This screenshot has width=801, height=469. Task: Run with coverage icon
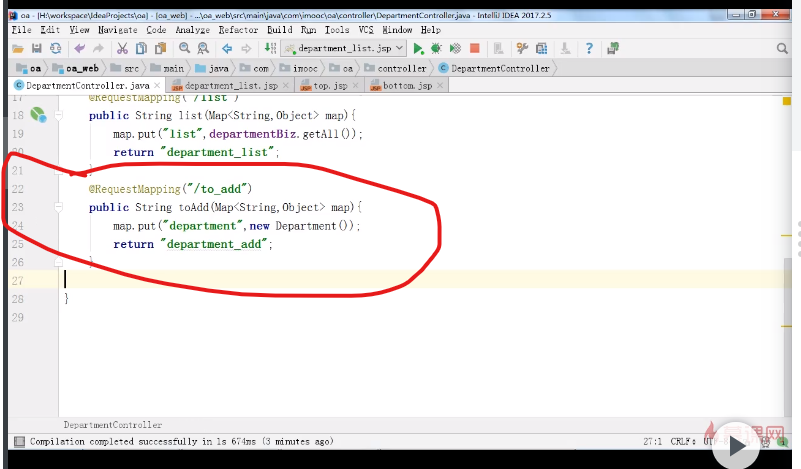tap(455, 49)
